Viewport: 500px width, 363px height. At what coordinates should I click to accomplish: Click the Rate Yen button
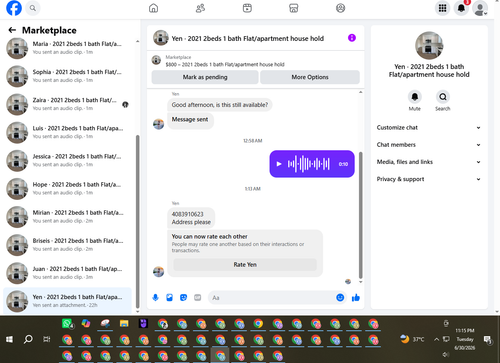(x=245, y=264)
